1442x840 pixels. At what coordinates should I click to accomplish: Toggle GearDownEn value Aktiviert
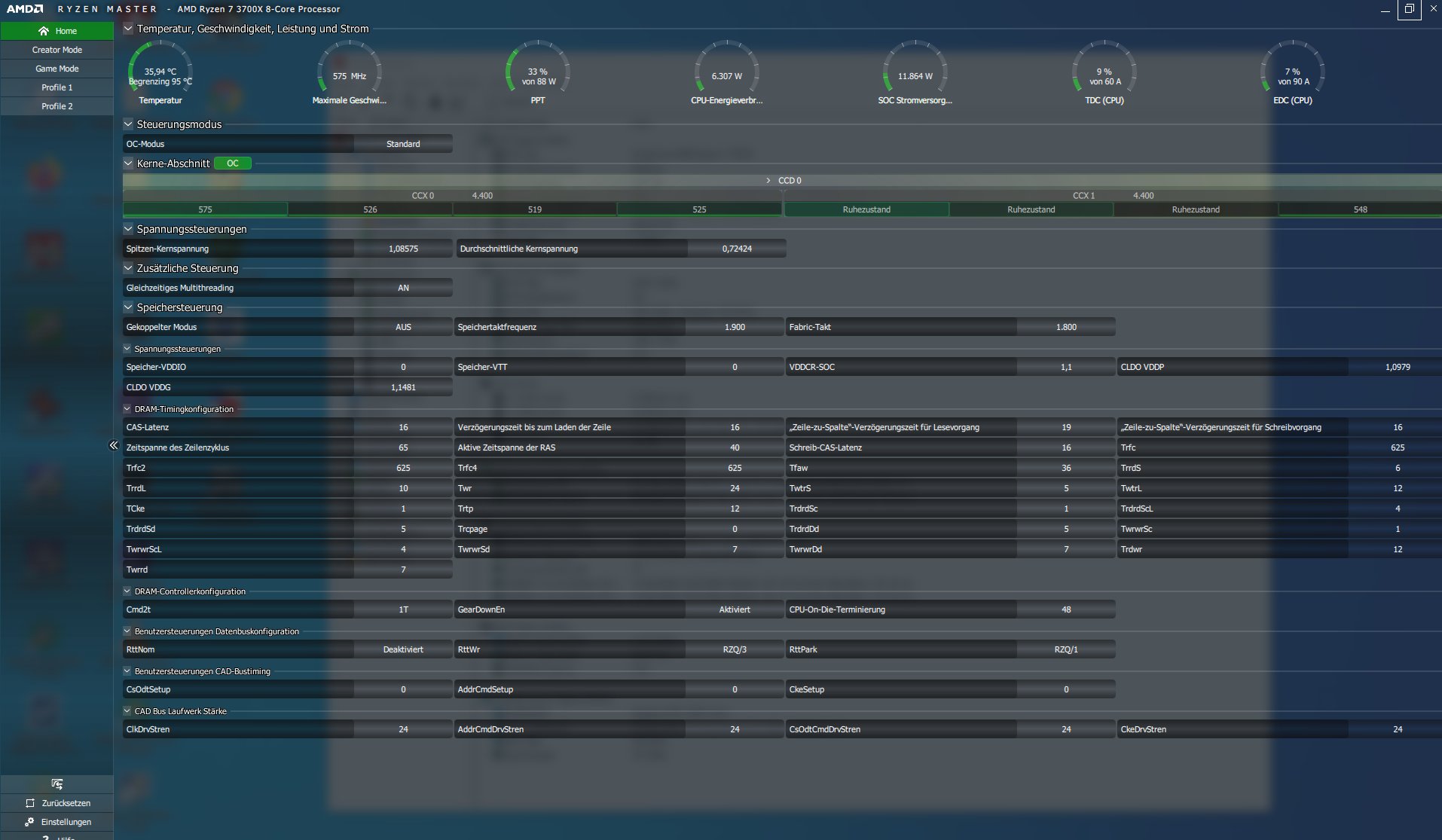(x=735, y=609)
